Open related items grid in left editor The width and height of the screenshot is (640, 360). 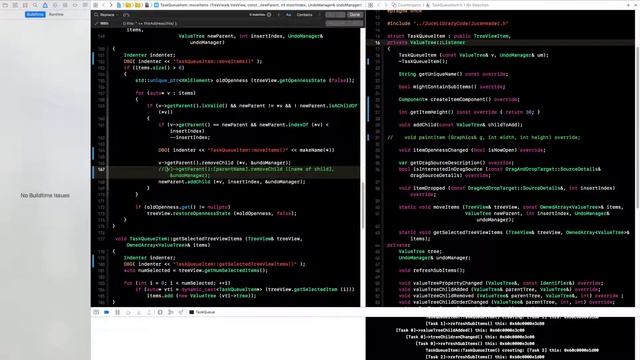[x=96, y=5]
